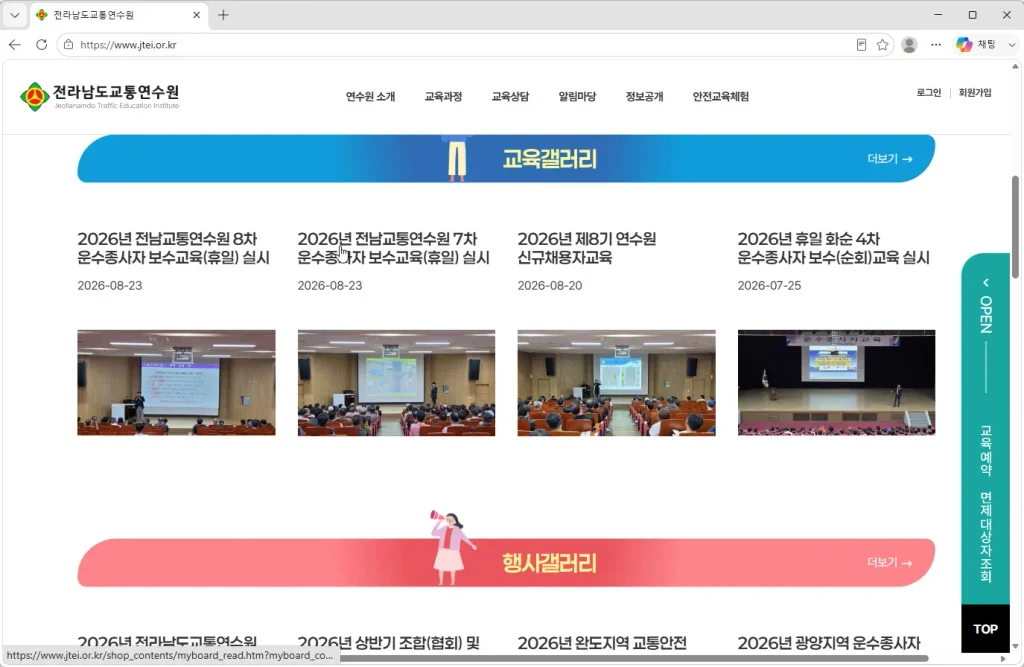This screenshot has height=667, width=1024.
Task: Open 안전교육체험 menu
Action: pyautogui.click(x=721, y=96)
